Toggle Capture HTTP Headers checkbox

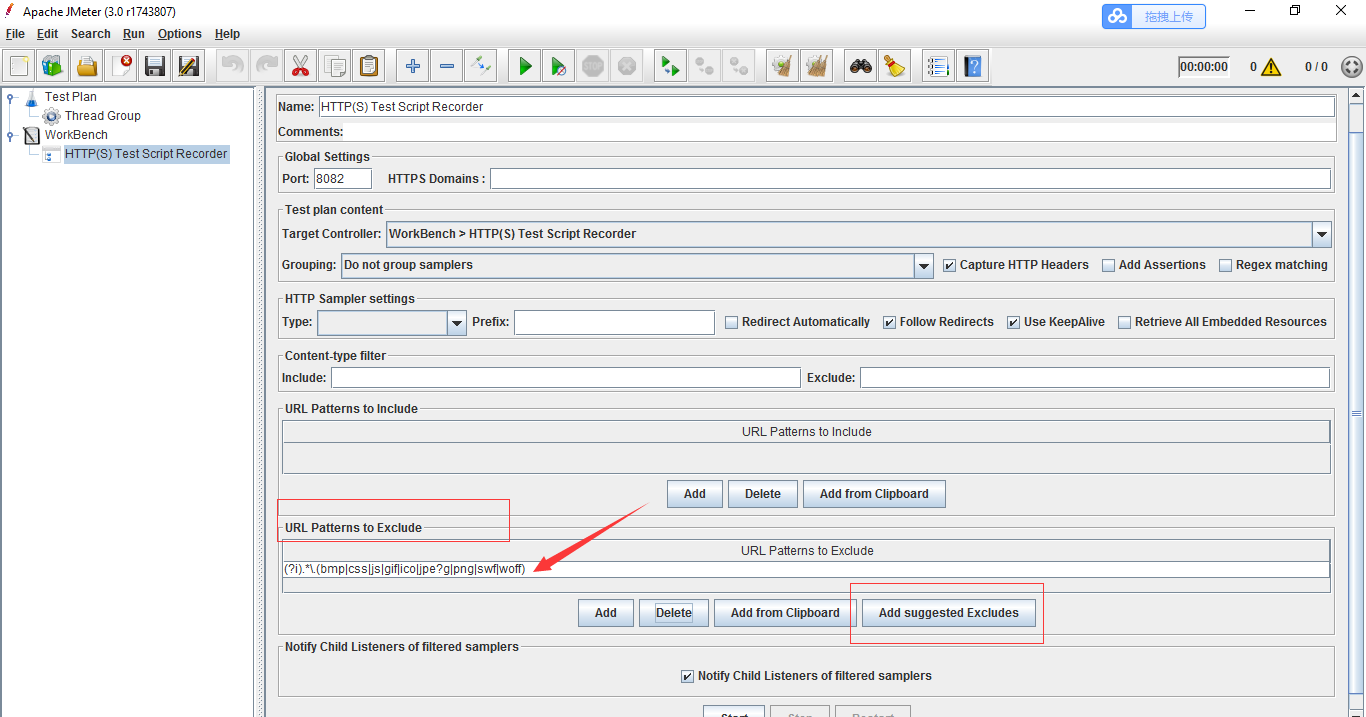(950, 266)
